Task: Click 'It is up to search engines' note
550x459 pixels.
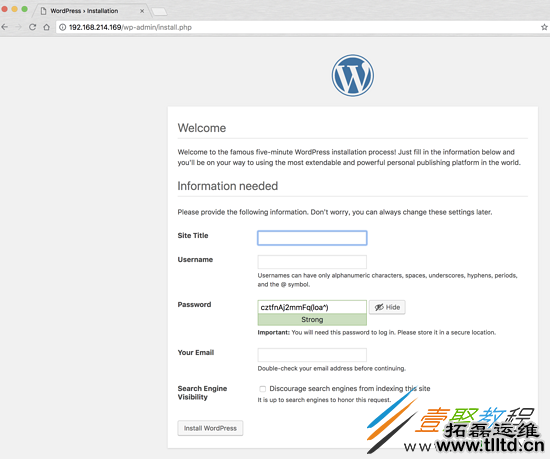Action: 324,400
